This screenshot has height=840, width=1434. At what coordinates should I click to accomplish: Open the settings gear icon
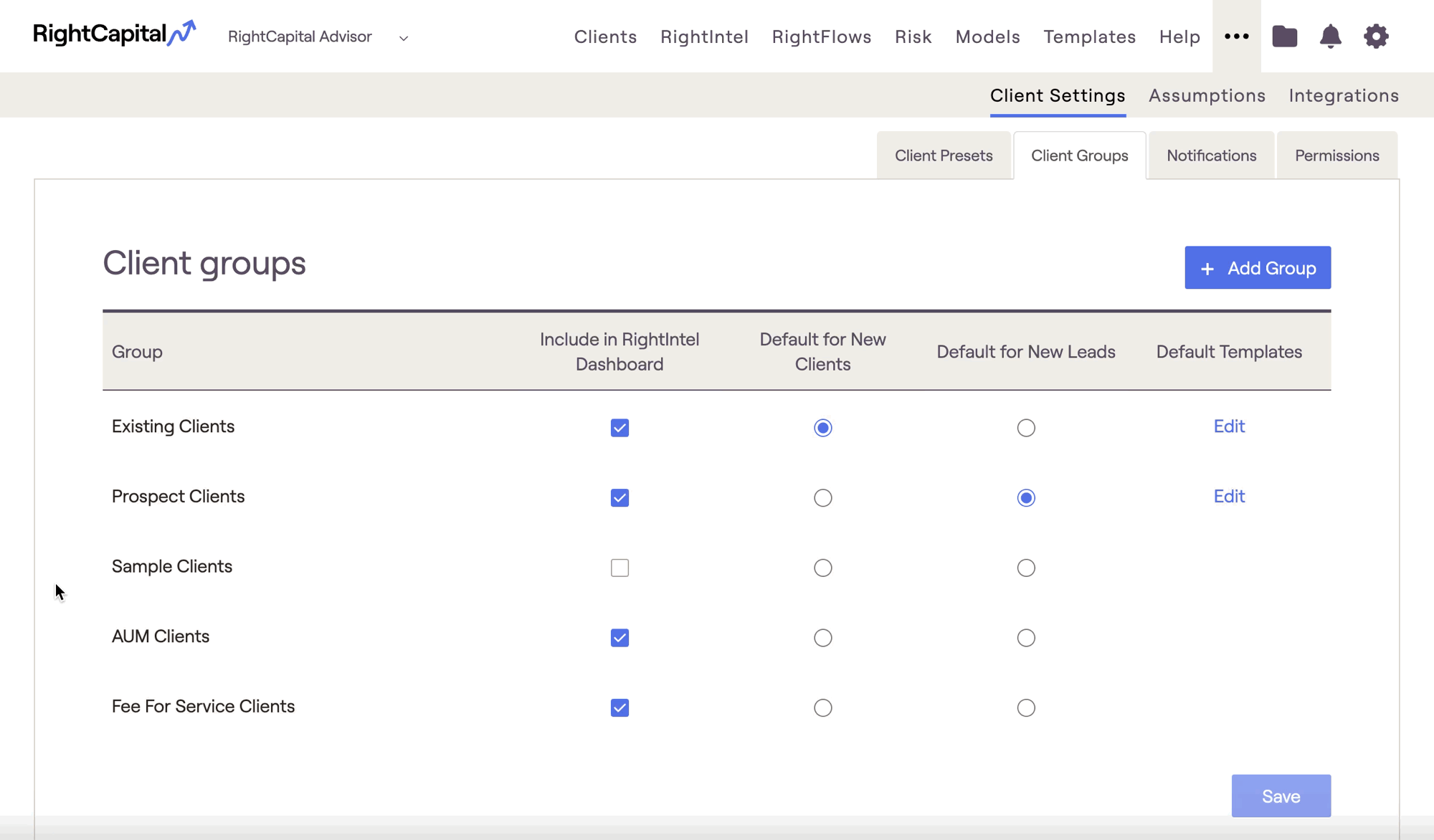[x=1376, y=36]
